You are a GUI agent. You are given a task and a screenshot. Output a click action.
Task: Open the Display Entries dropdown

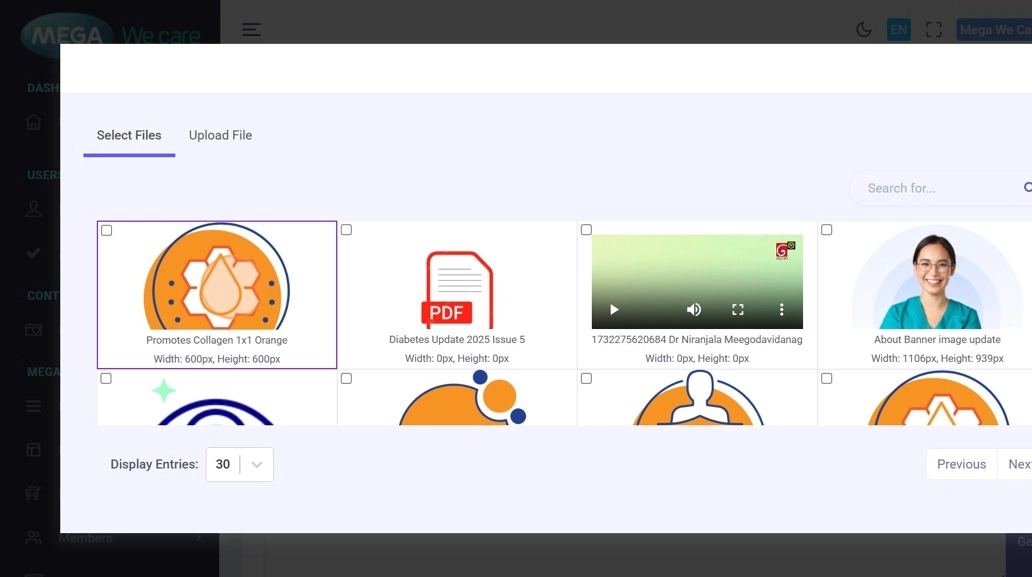click(x=240, y=464)
